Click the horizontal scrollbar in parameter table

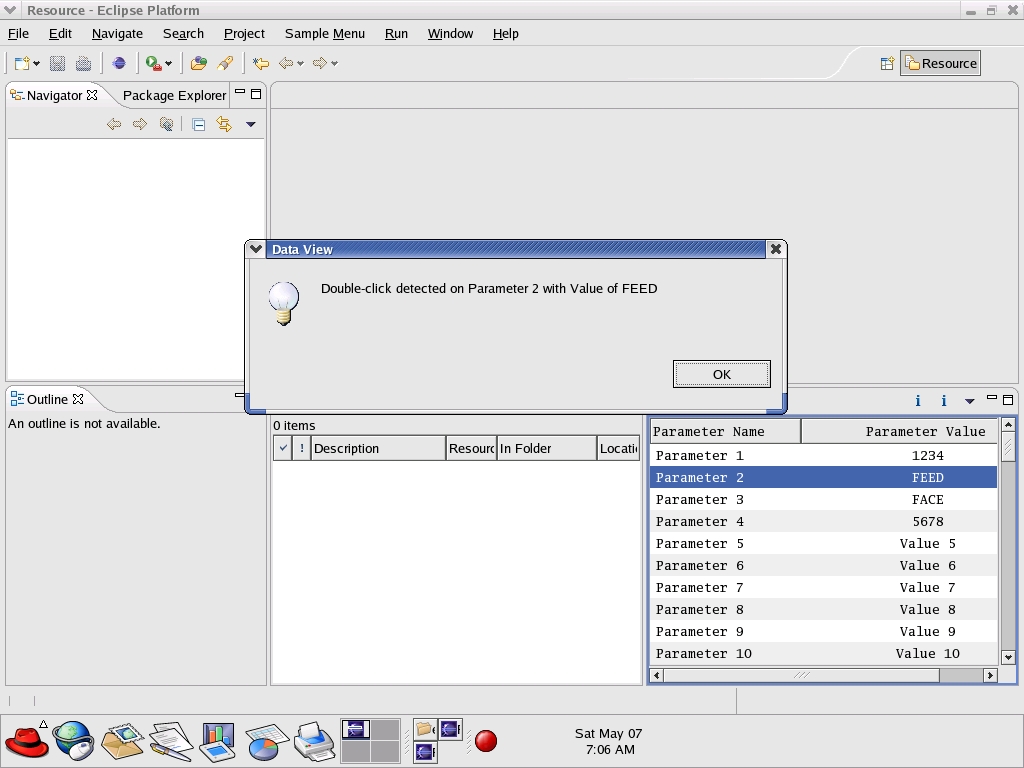[800, 675]
